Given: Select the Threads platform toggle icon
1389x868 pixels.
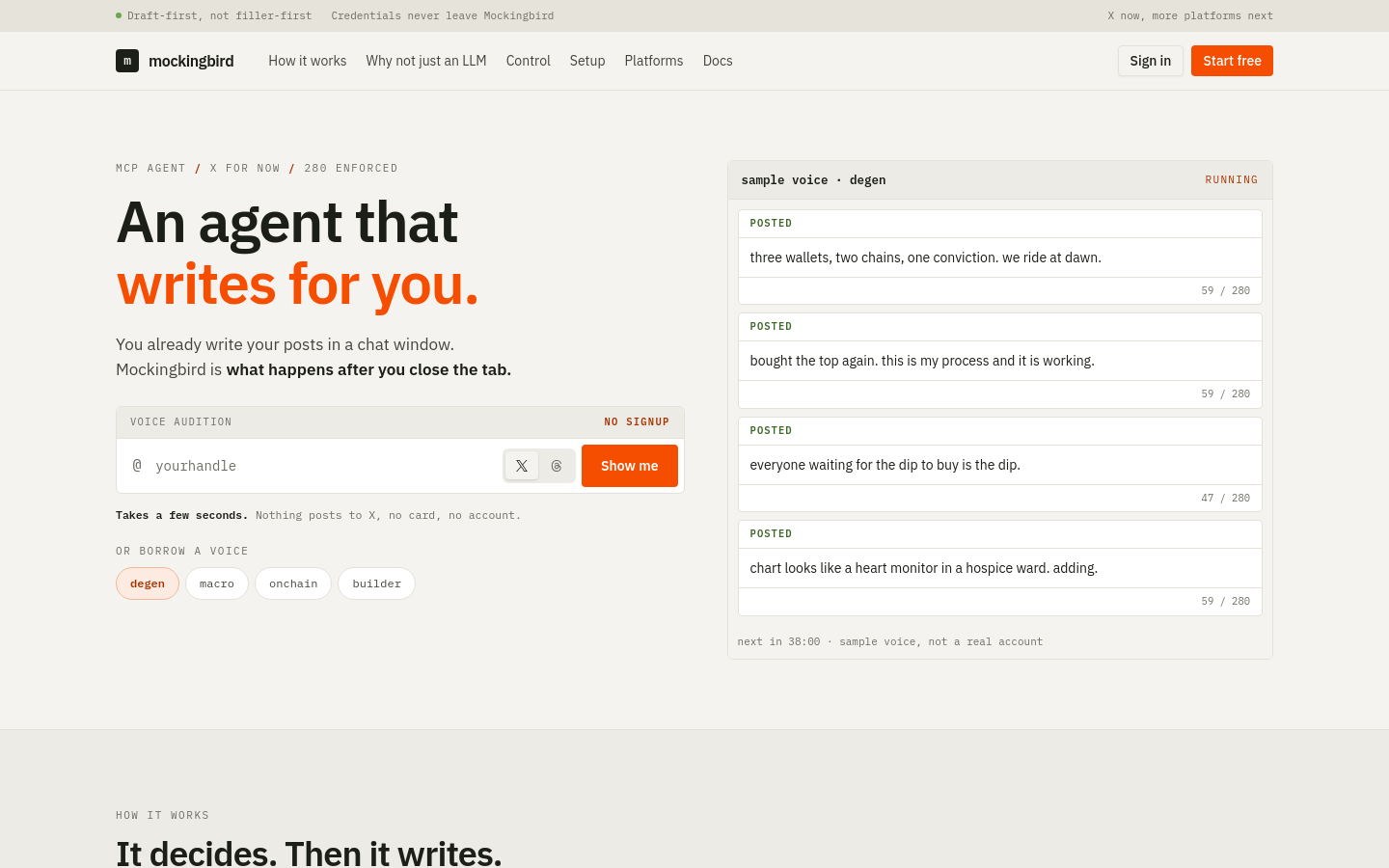Looking at the screenshot, I should tap(557, 466).
